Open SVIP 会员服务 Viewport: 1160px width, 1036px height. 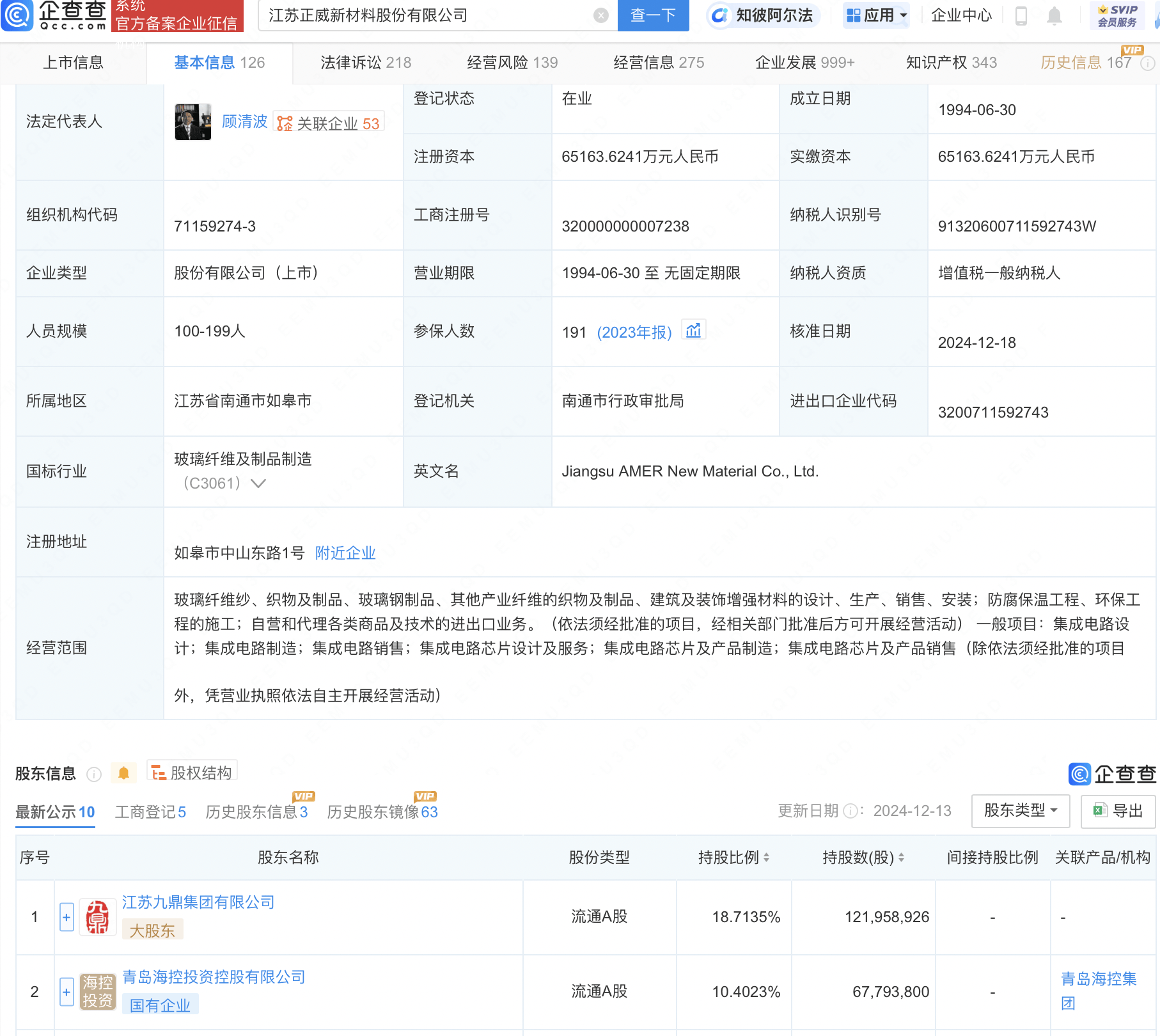[x=1117, y=15]
